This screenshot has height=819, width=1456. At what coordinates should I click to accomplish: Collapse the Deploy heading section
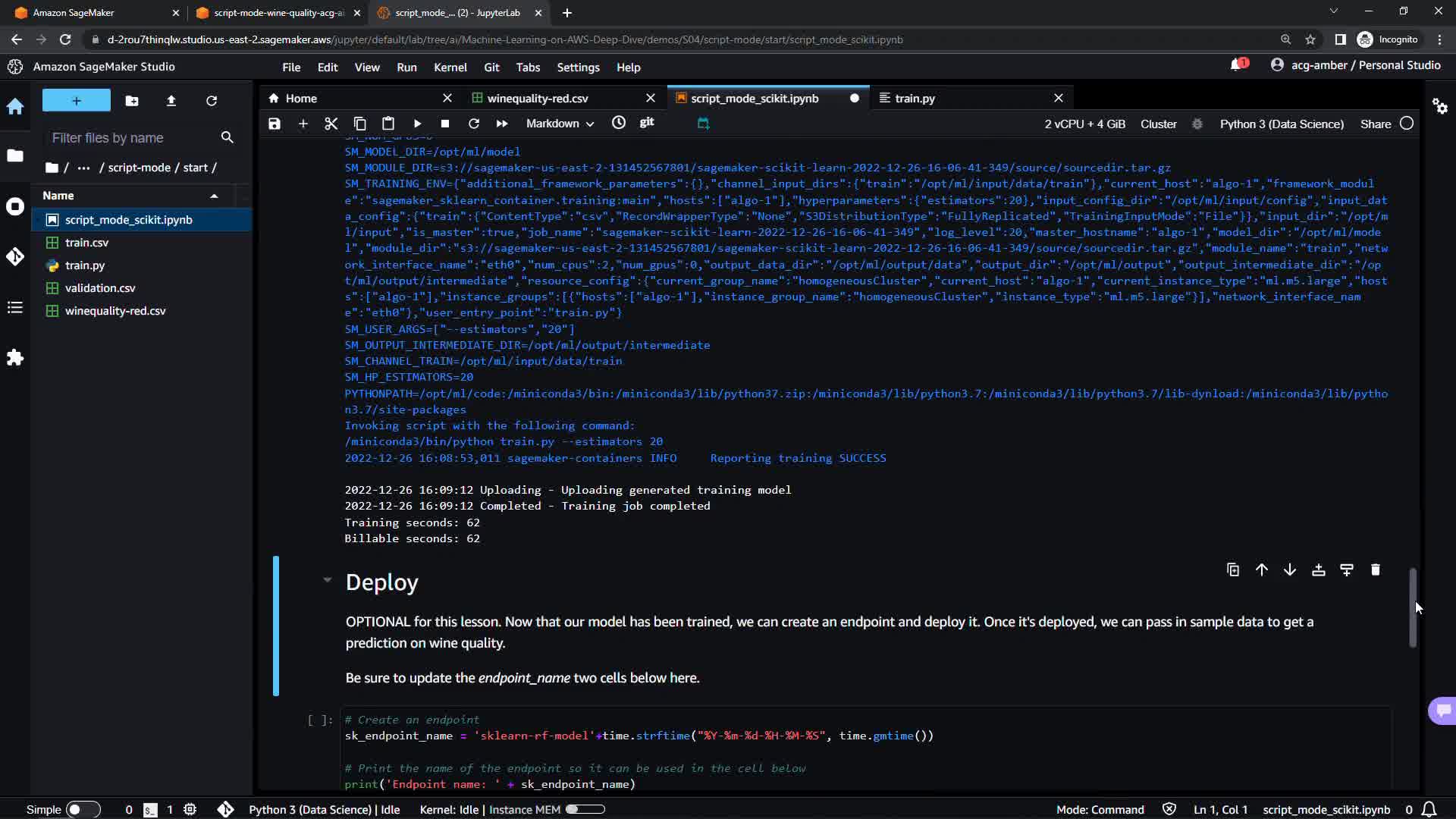(327, 580)
